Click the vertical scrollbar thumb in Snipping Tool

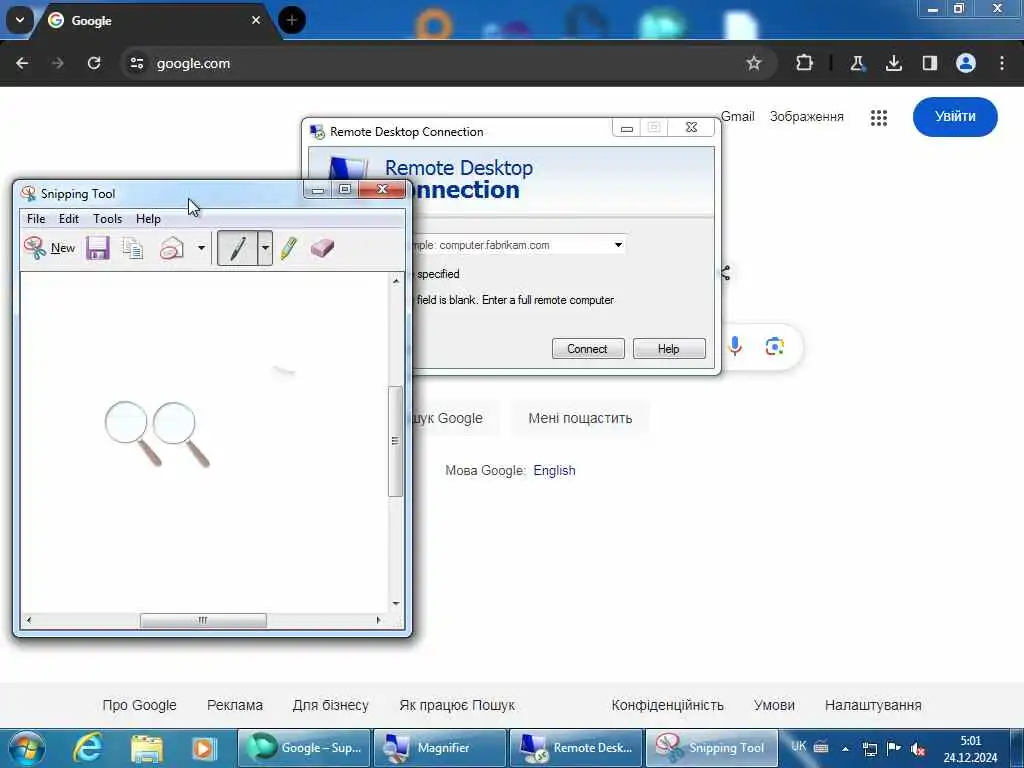[395, 441]
